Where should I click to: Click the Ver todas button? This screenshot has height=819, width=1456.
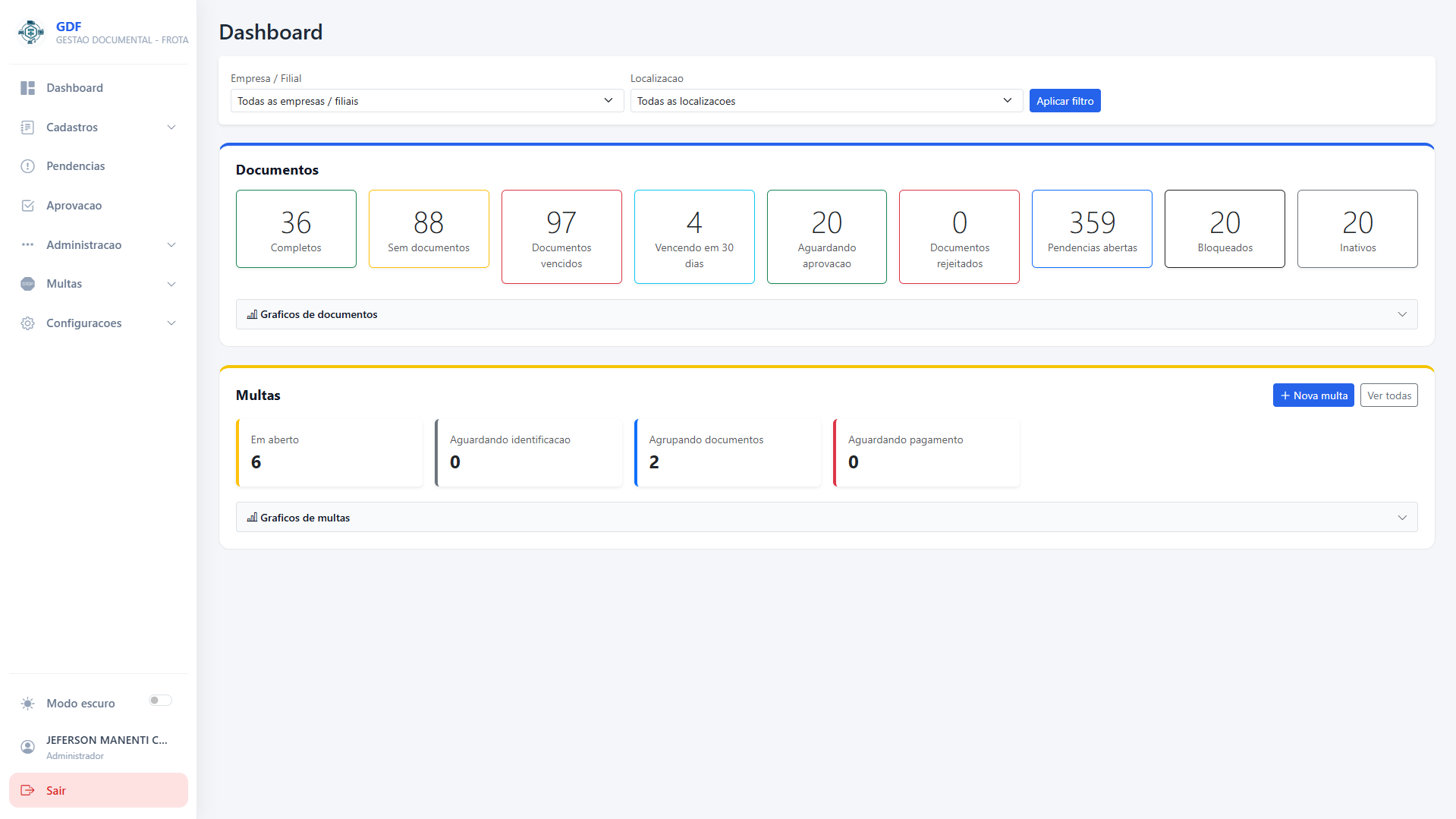click(1388, 395)
